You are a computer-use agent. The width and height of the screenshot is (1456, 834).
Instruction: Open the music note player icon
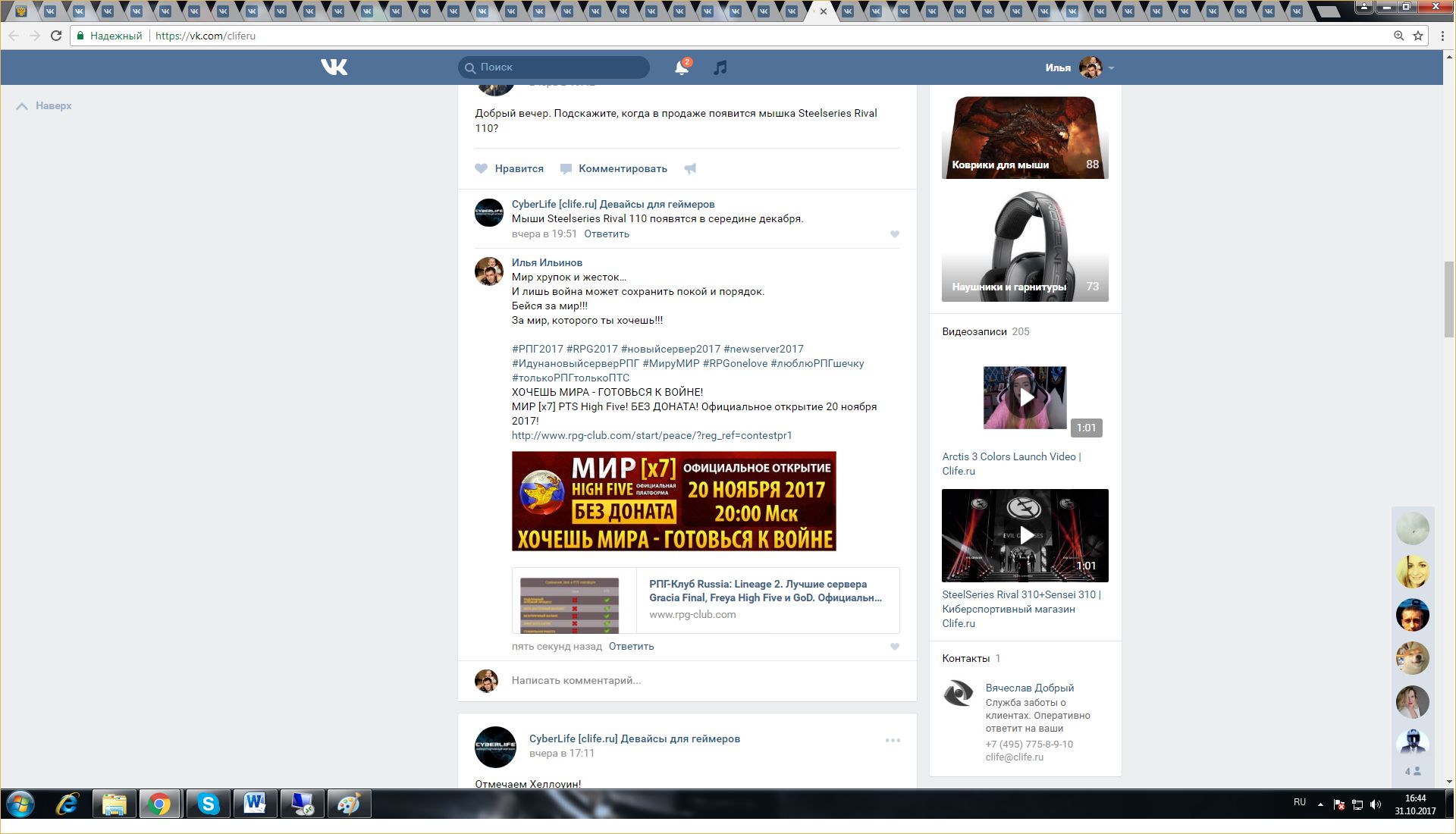pos(720,67)
